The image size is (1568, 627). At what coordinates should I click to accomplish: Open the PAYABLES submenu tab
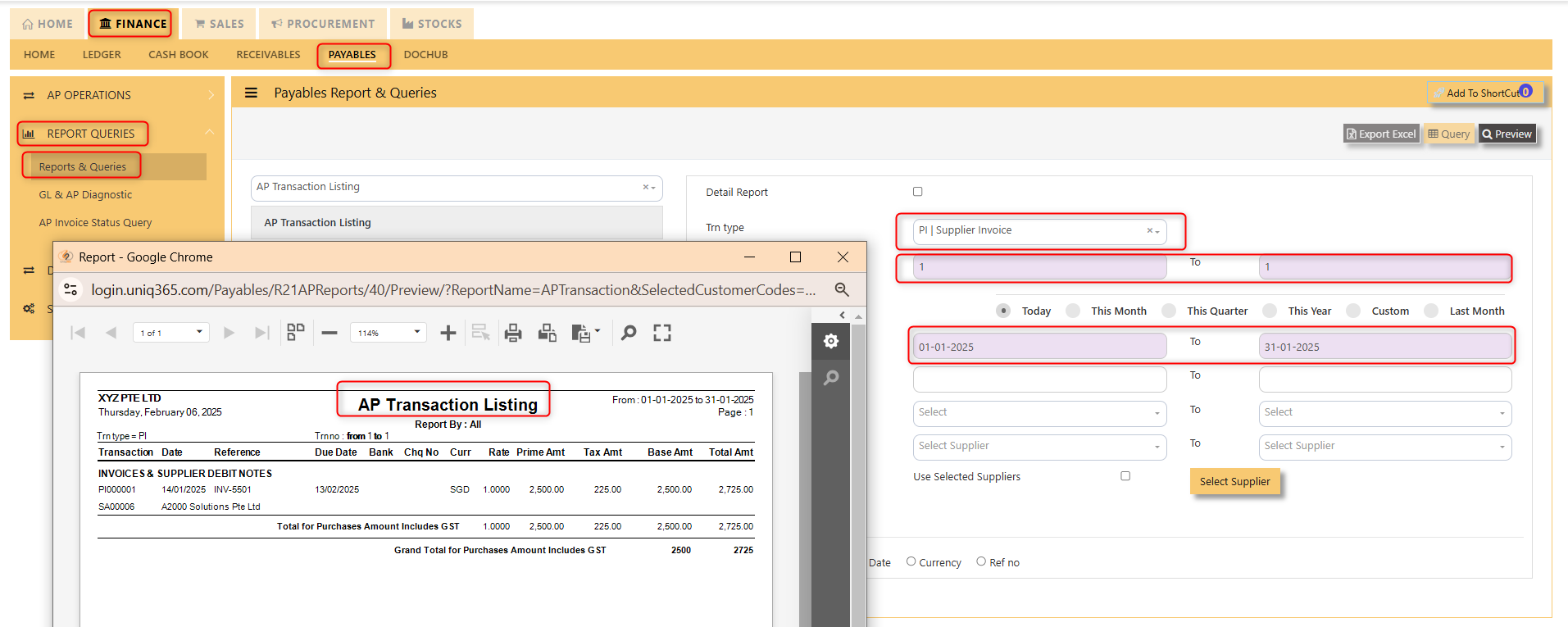point(352,55)
